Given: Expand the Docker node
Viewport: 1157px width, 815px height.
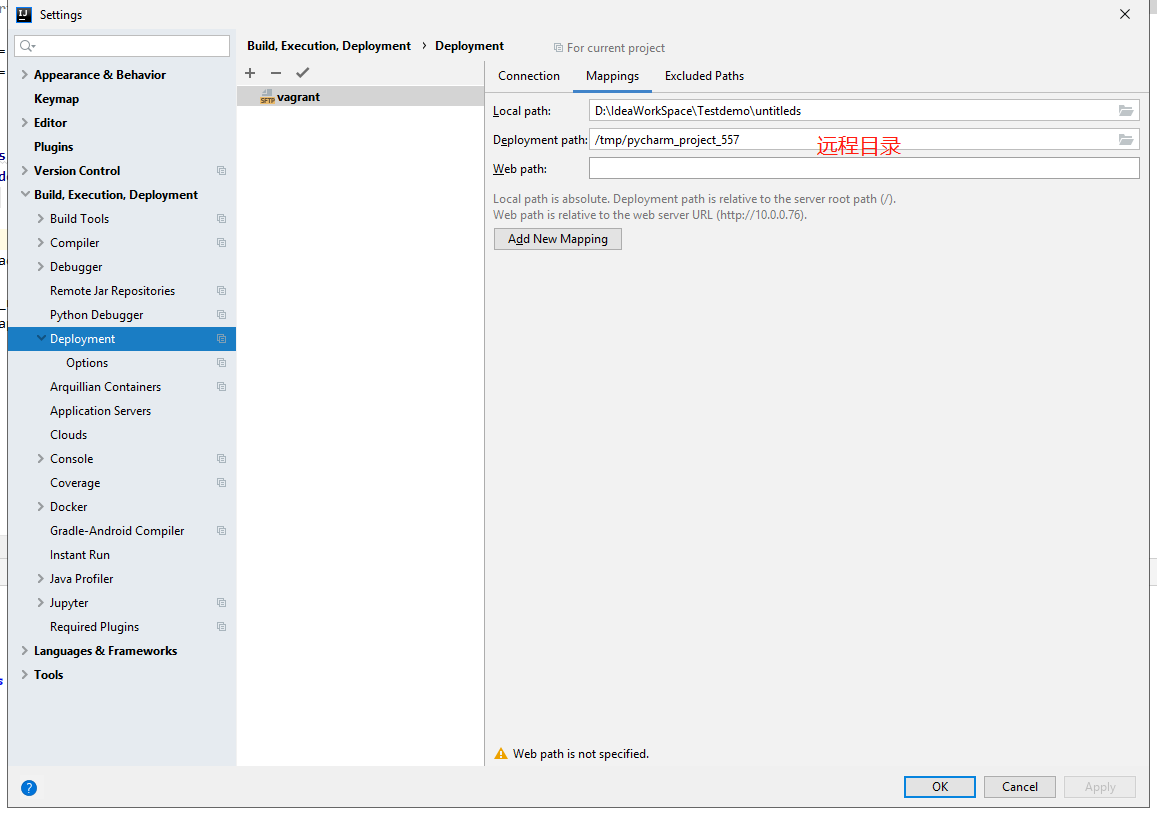Looking at the screenshot, I should point(41,507).
